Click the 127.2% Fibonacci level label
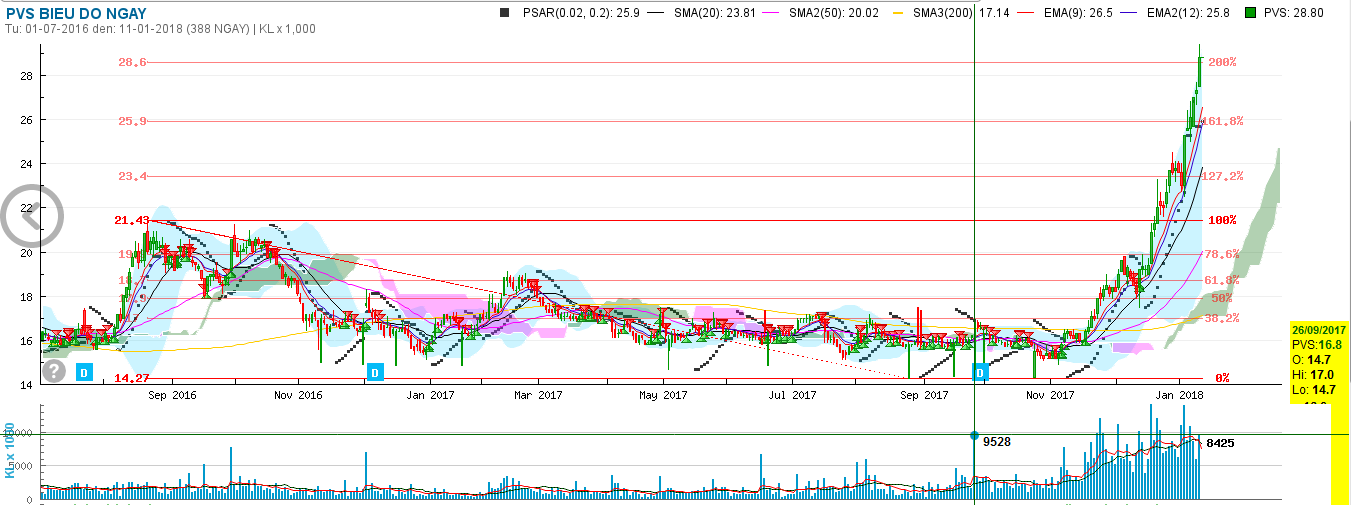The image size is (1351, 505). (x=1224, y=176)
